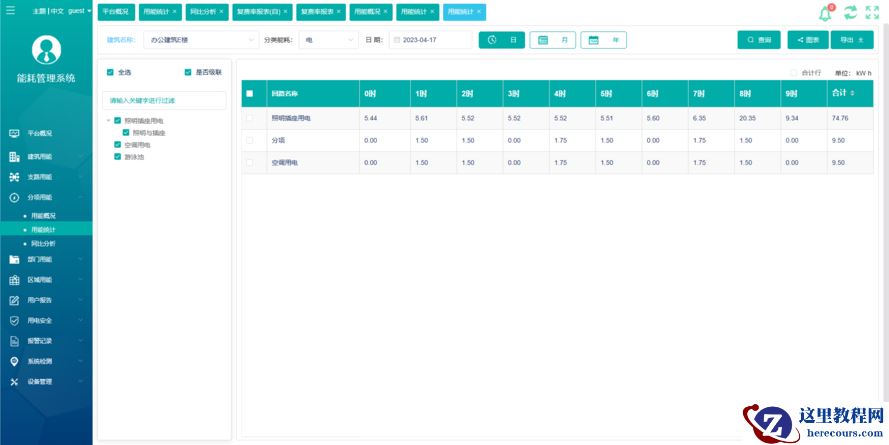
Task: Select the 月 month period button
Action: (x=553, y=40)
